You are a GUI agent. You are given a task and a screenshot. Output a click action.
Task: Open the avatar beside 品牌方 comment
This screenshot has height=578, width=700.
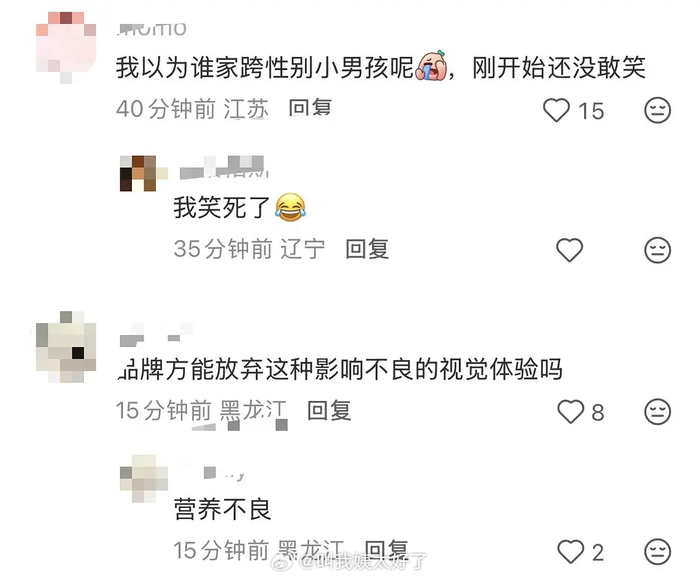click(x=66, y=347)
